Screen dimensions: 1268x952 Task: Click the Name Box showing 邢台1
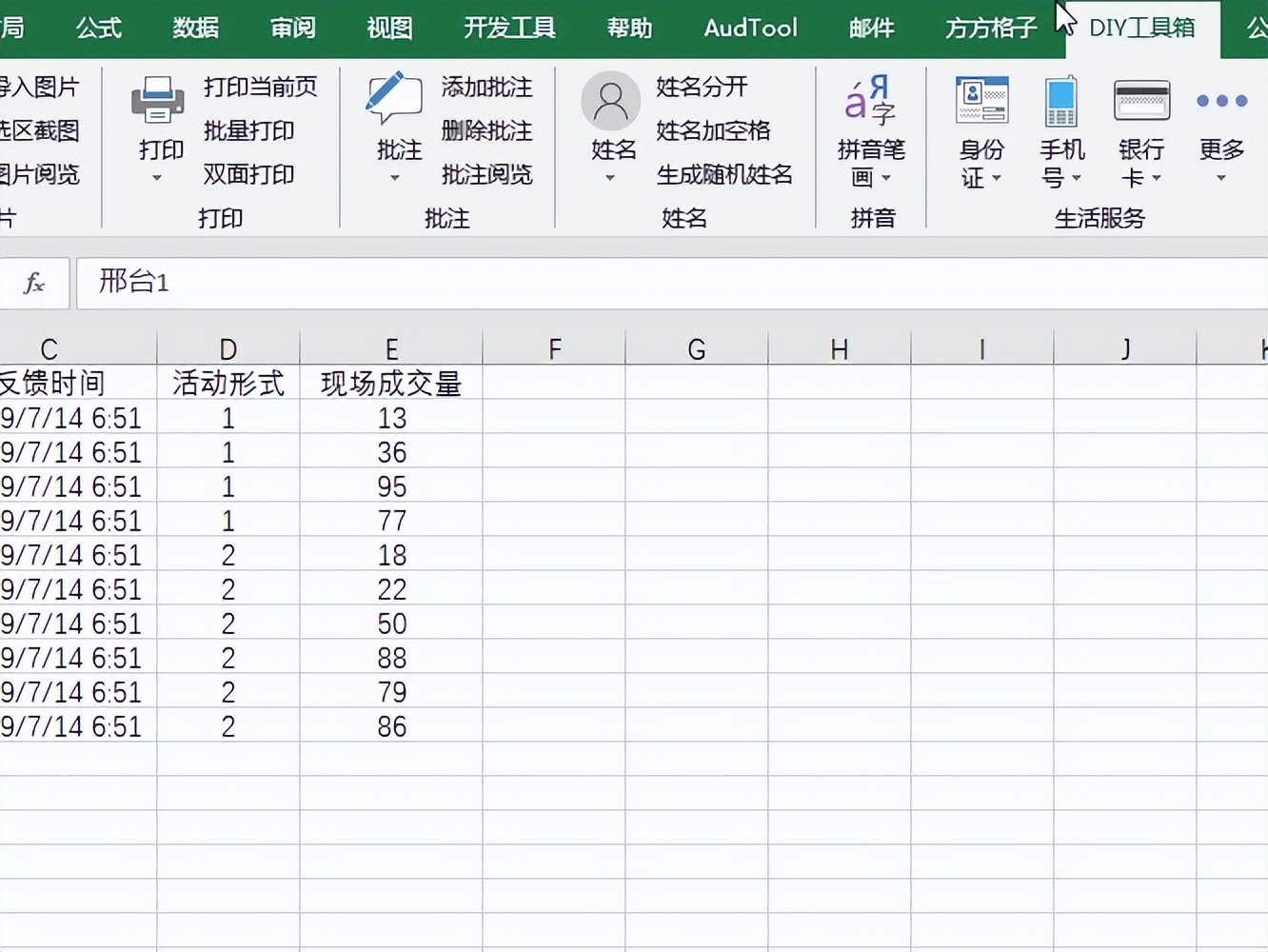click(x=133, y=283)
